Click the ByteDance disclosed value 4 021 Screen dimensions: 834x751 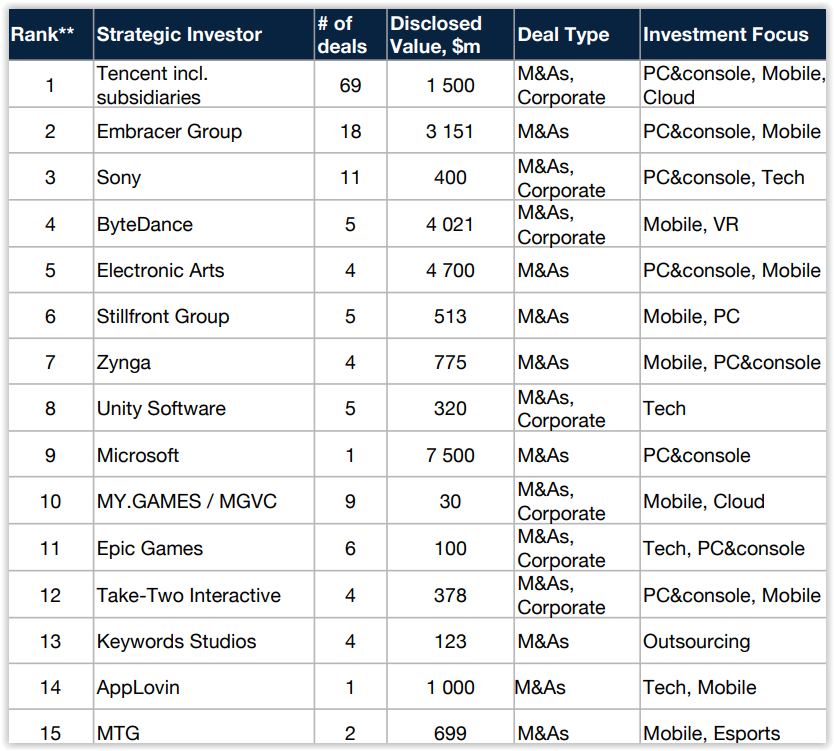pos(450,224)
